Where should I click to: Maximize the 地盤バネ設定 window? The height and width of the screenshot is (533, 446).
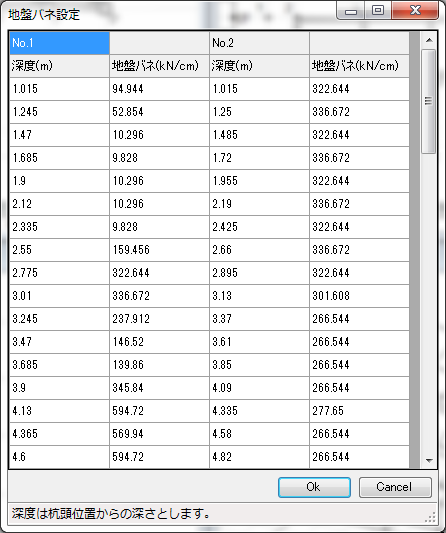coord(378,10)
